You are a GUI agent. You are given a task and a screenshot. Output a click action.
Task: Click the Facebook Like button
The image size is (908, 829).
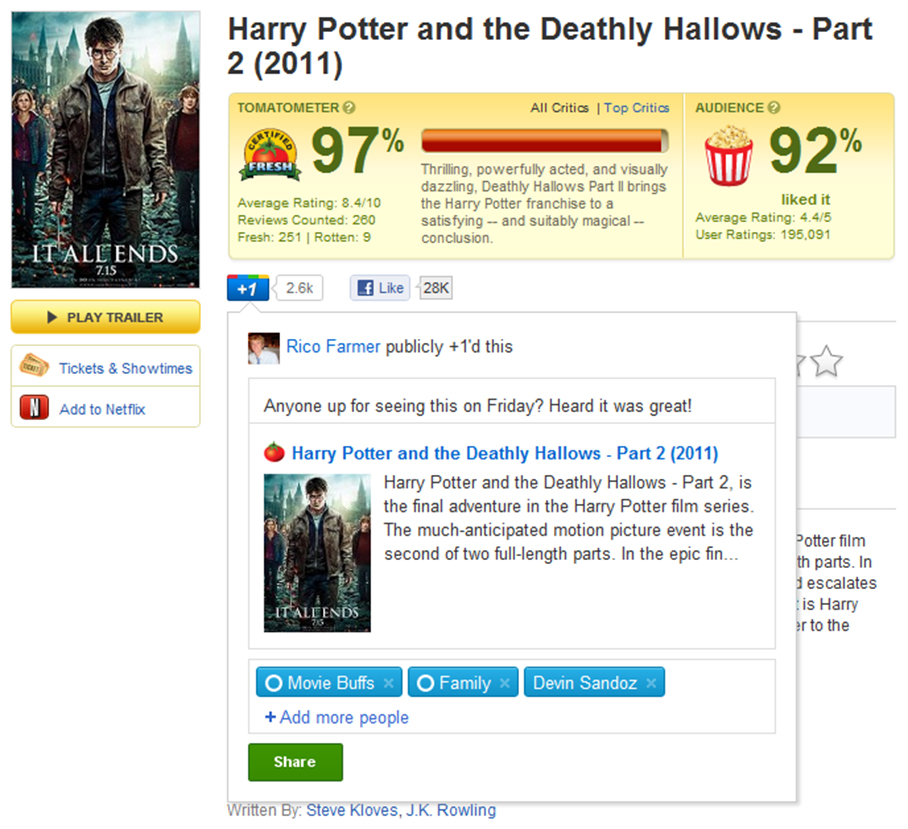point(380,288)
